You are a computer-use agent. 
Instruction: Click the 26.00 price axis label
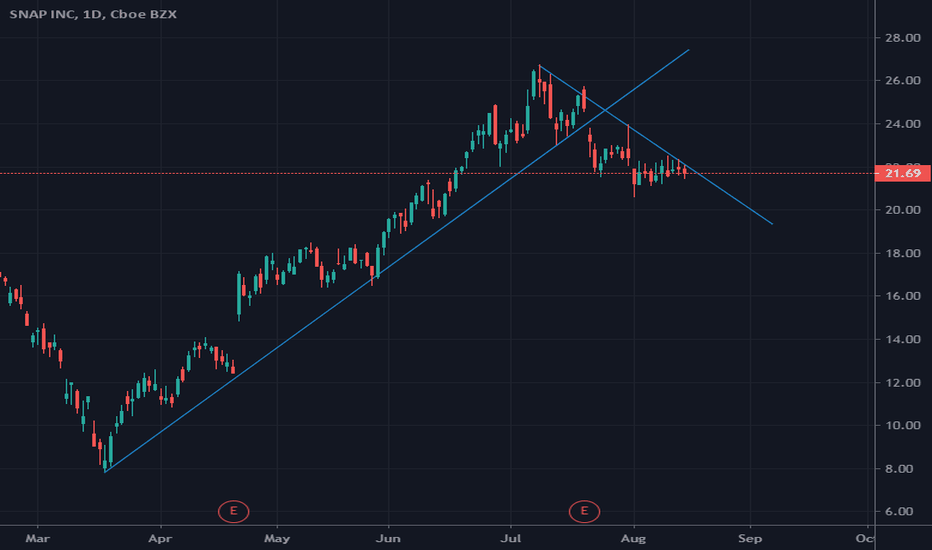(902, 81)
